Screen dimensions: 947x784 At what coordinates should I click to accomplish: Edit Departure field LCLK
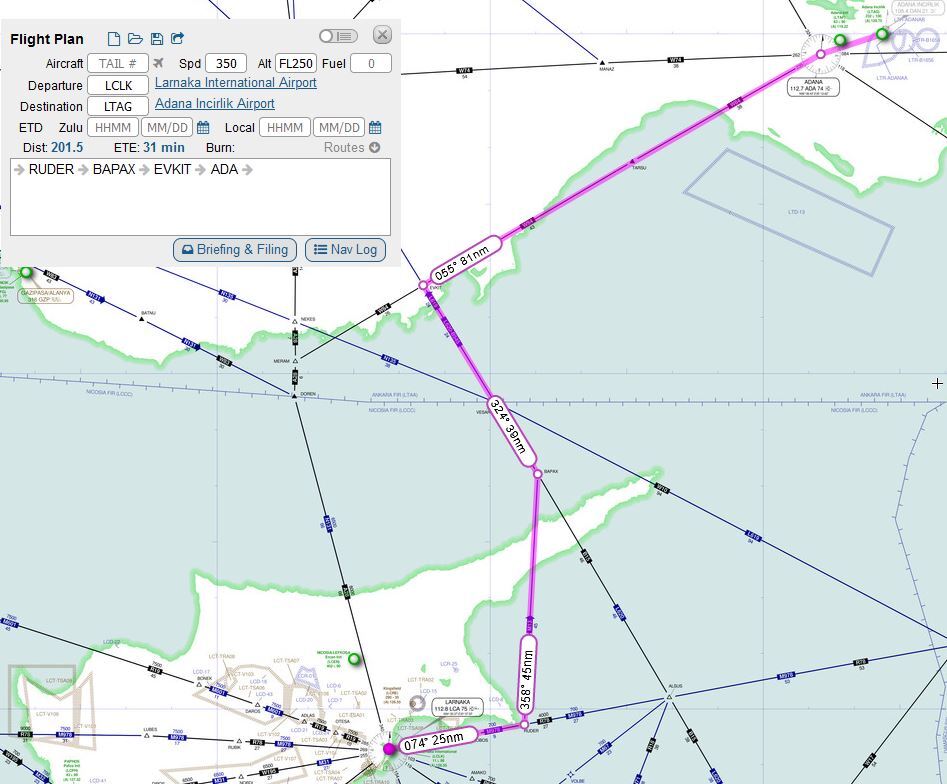[118, 85]
